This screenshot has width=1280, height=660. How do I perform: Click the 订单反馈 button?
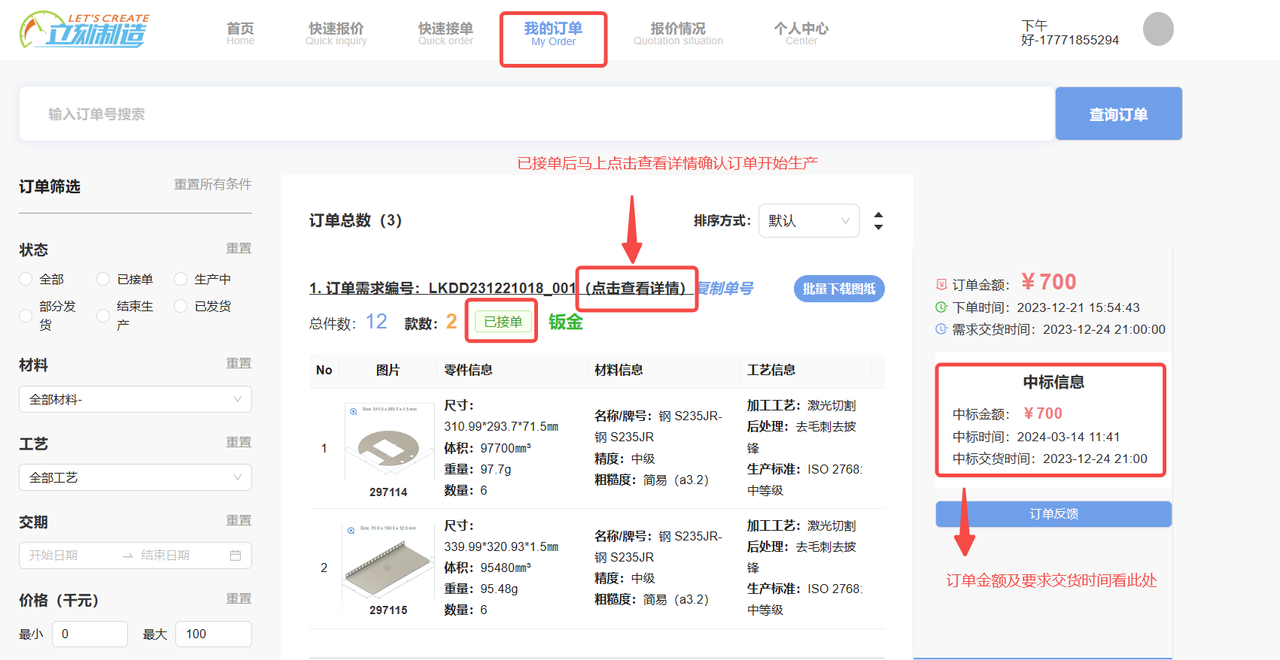pos(1053,514)
